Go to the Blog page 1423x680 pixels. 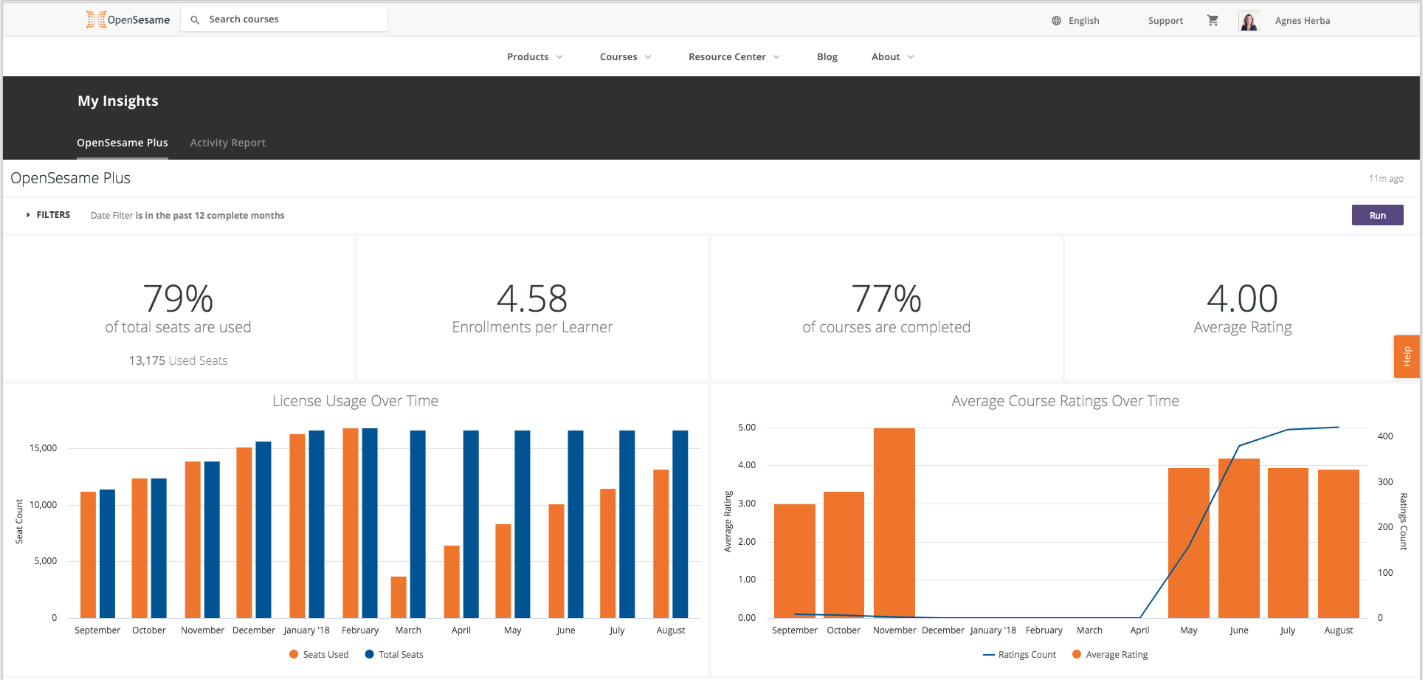click(x=827, y=57)
